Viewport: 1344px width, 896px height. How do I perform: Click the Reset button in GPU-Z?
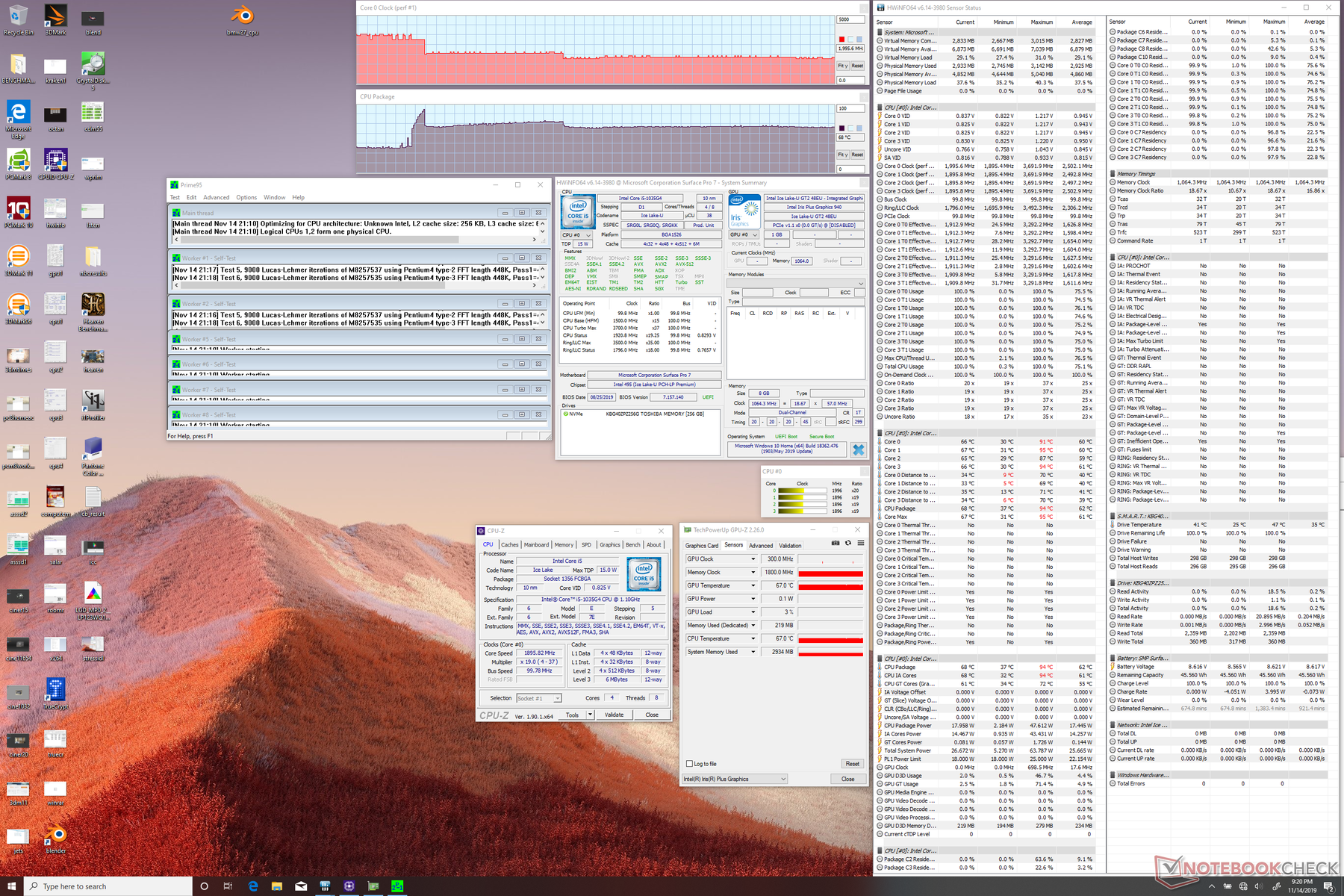pos(852,764)
